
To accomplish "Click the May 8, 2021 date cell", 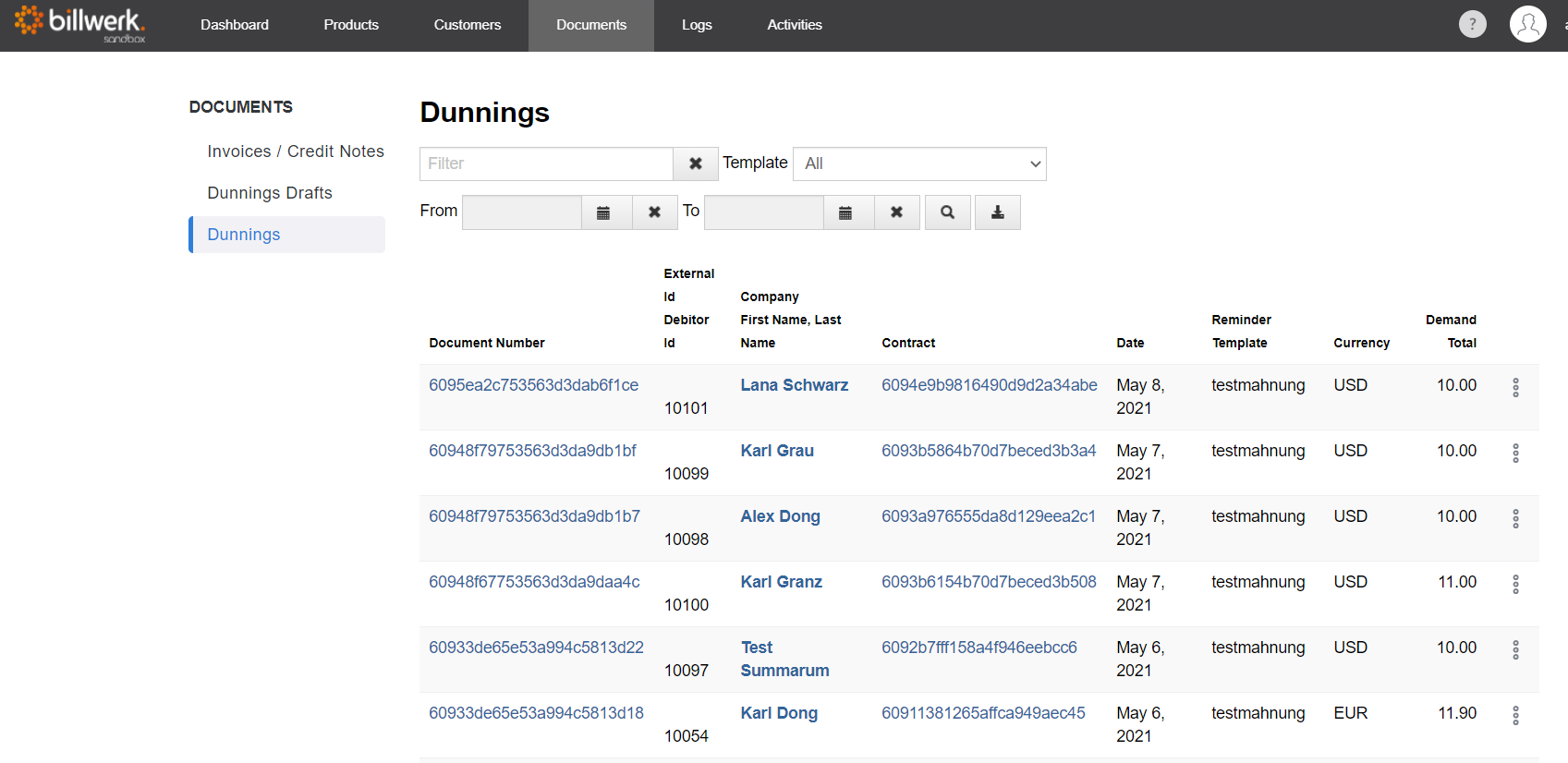I will [1140, 396].
